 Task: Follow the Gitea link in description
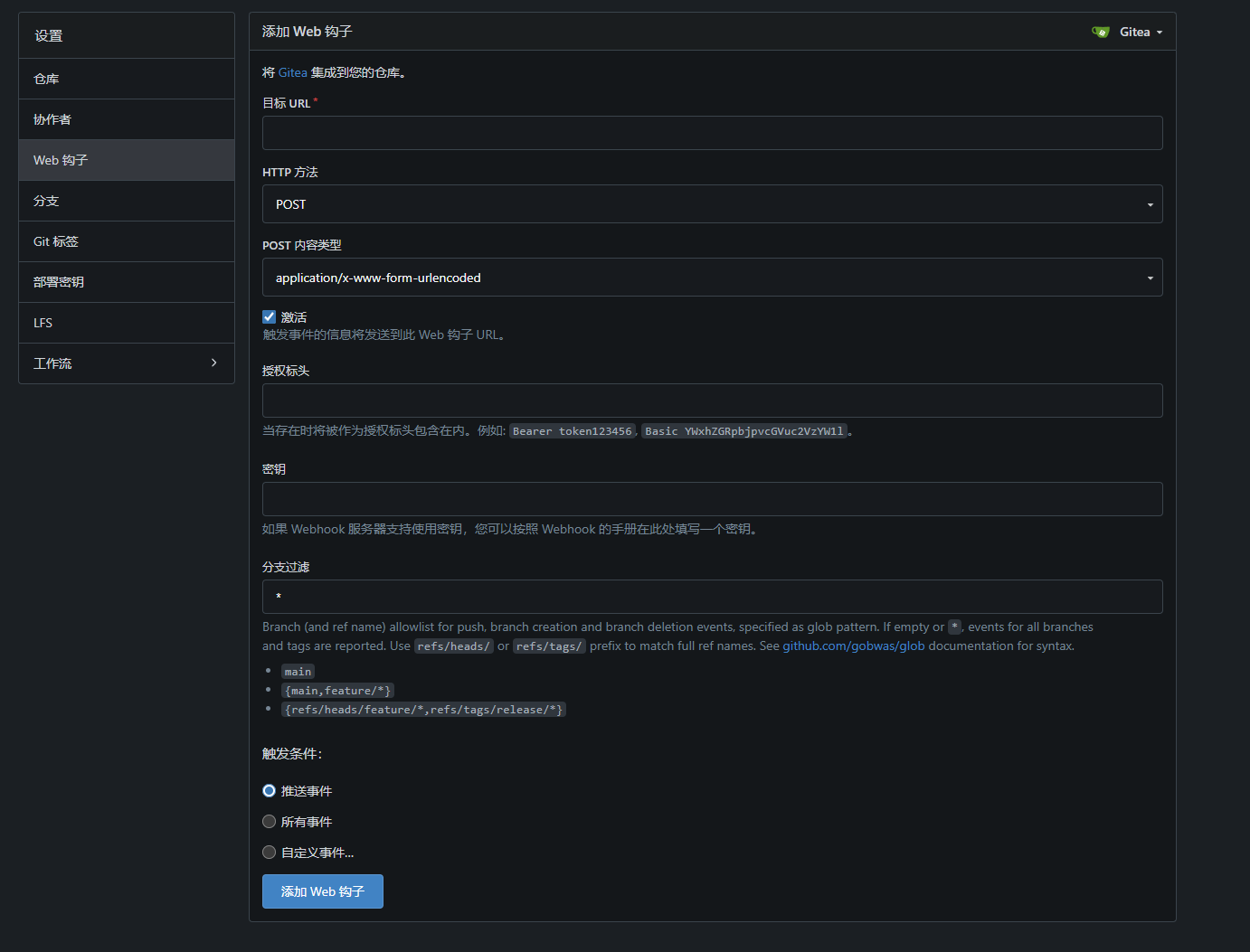tap(292, 72)
